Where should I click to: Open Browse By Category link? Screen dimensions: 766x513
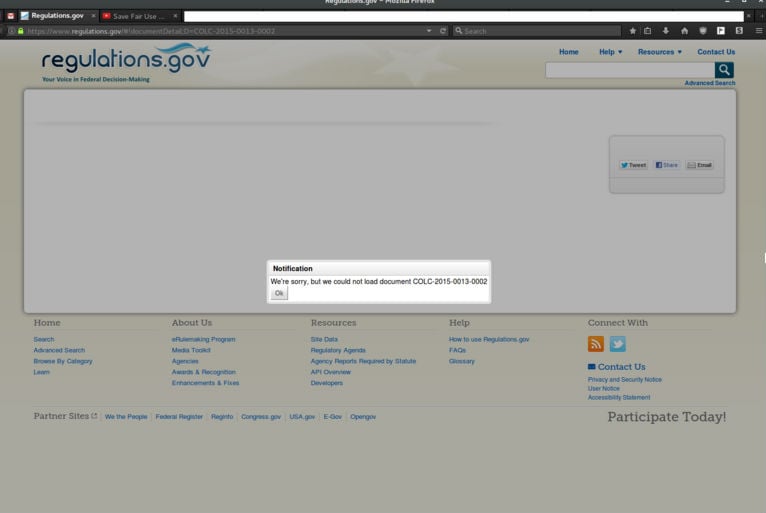click(x=63, y=361)
